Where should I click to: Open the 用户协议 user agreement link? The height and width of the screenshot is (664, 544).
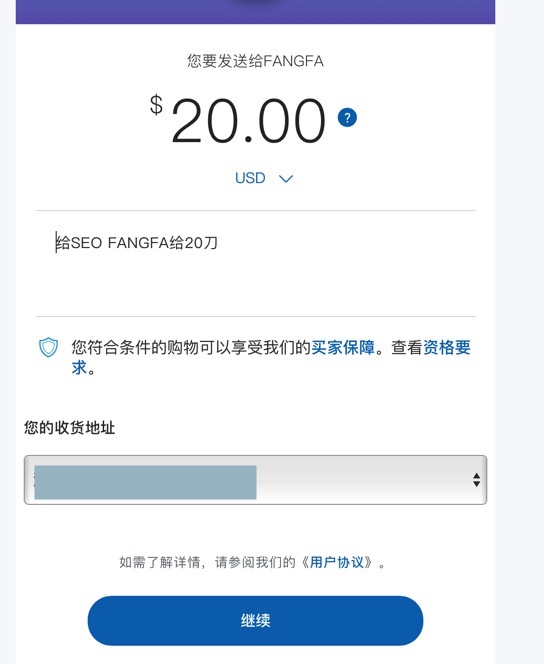(x=337, y=562)
